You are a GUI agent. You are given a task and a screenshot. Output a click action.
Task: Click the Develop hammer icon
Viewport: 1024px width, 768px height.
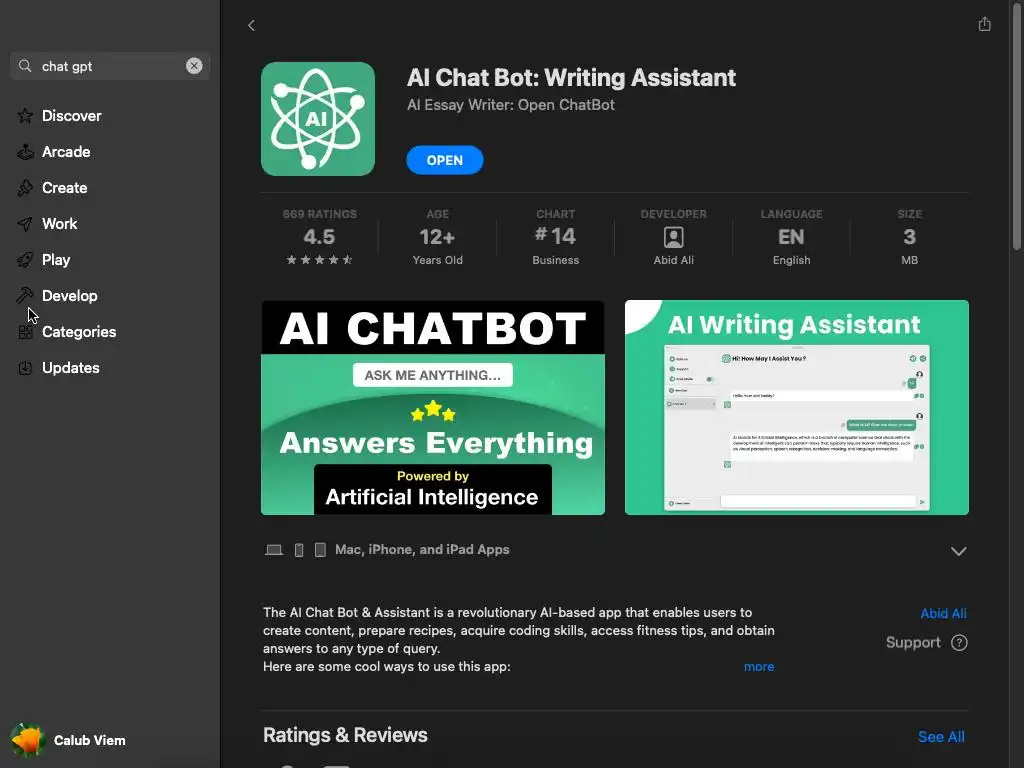click(x=25, y=296)
